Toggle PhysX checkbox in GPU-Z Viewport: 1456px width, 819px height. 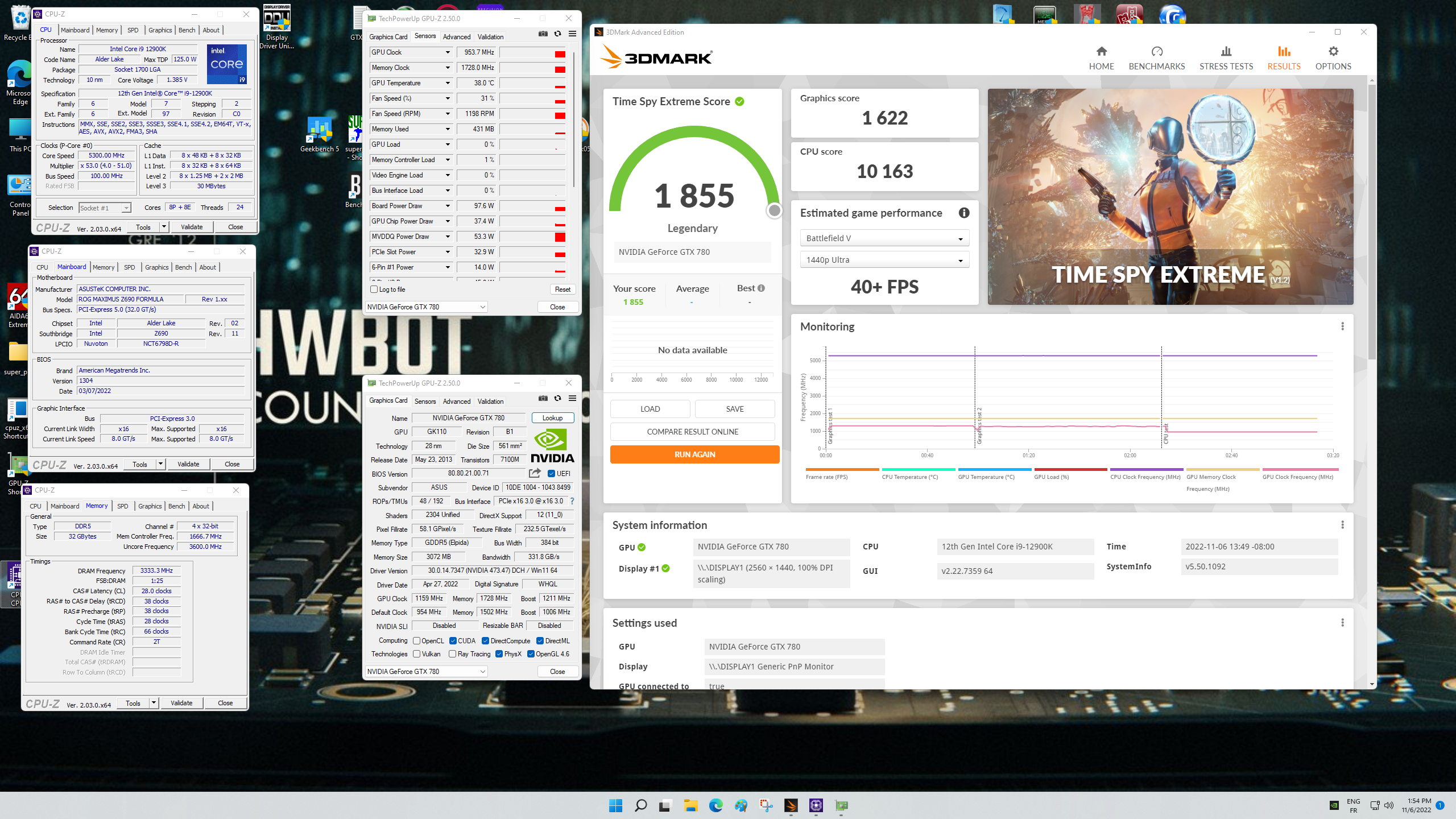[499, 654]
